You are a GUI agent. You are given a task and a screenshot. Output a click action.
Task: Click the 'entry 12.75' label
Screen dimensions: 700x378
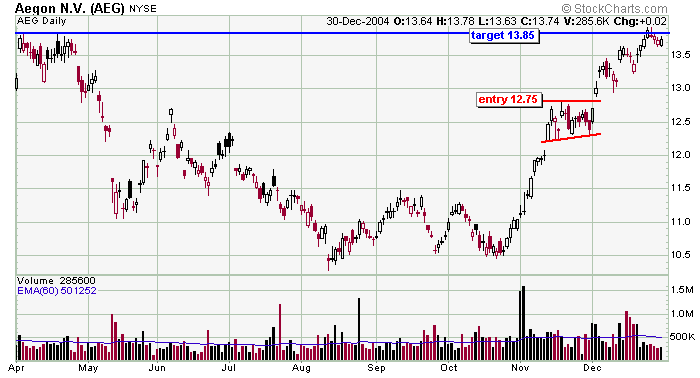(509, 100)
